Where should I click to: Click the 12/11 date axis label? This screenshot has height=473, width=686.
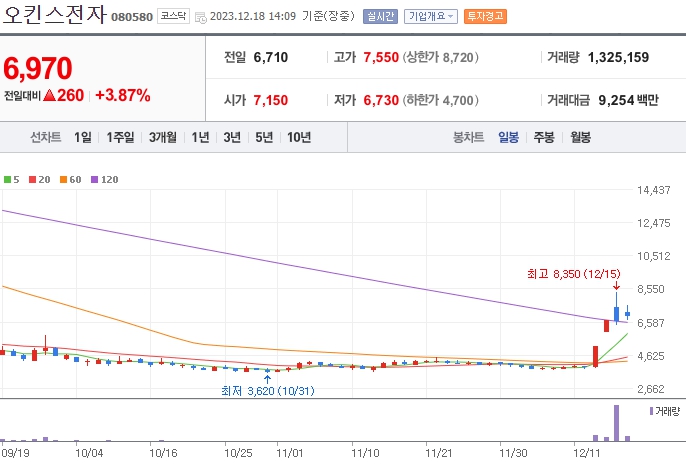(x=587, y=453)
